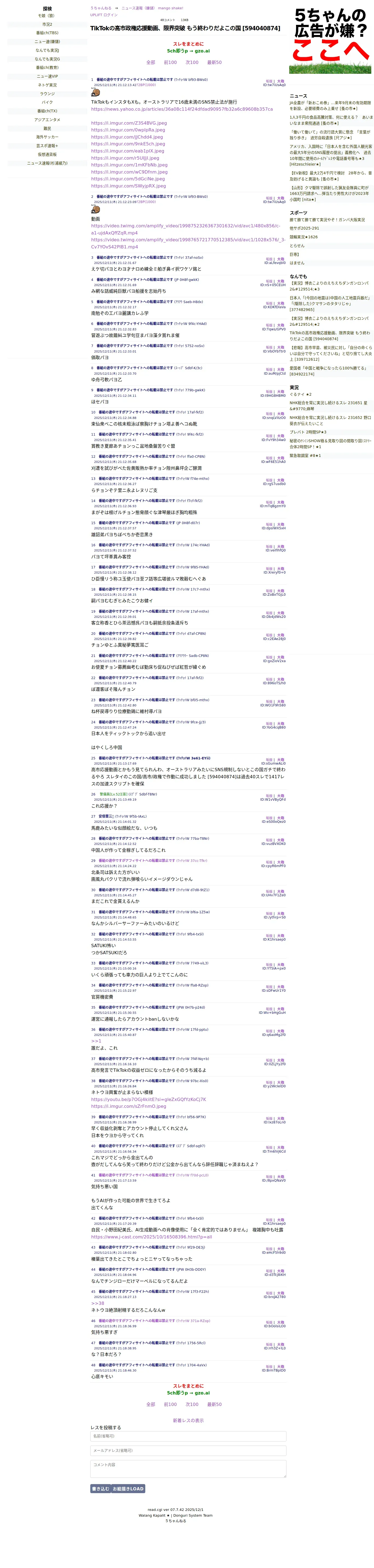Click the >>38 anchor in post 45

pos(97,1303)
